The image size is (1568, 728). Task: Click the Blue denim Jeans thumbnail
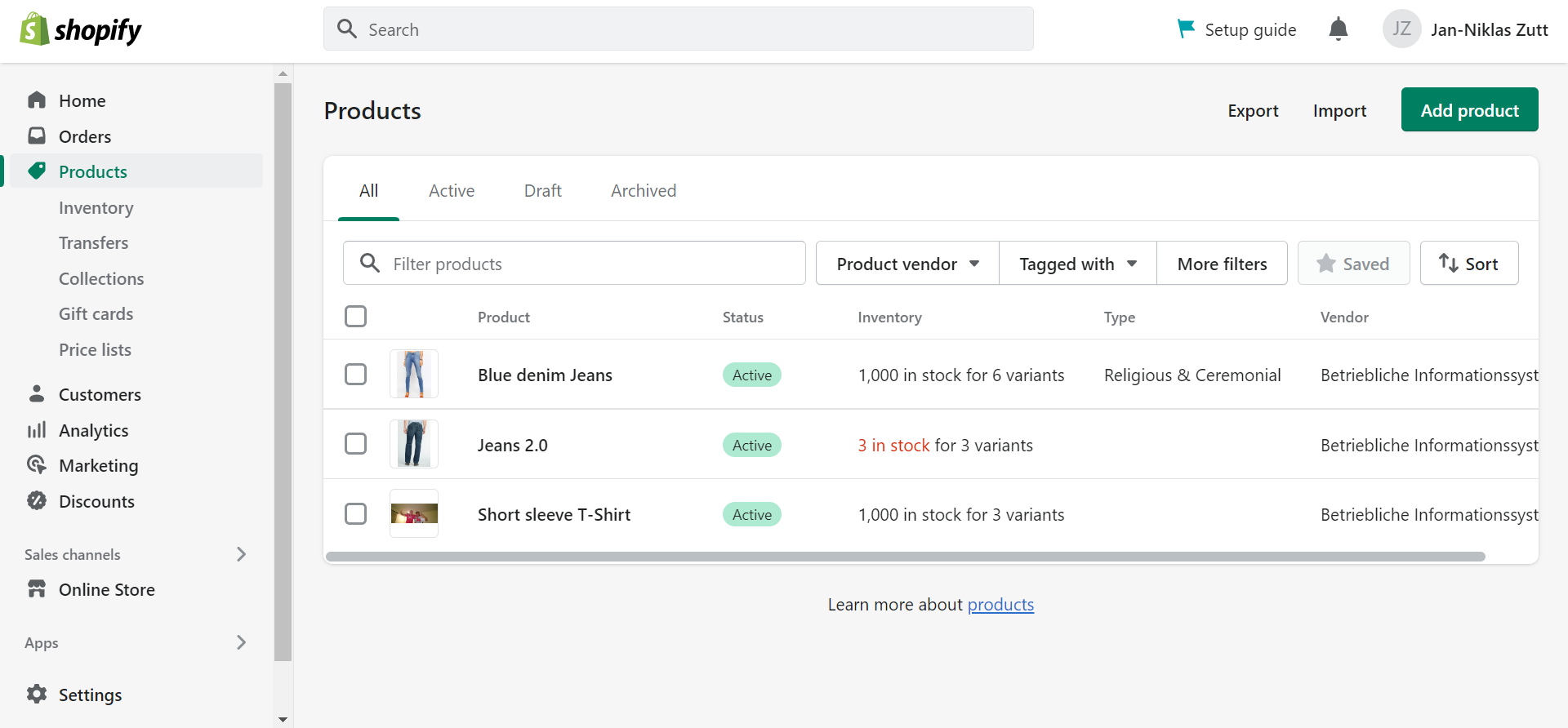[414, 374]
